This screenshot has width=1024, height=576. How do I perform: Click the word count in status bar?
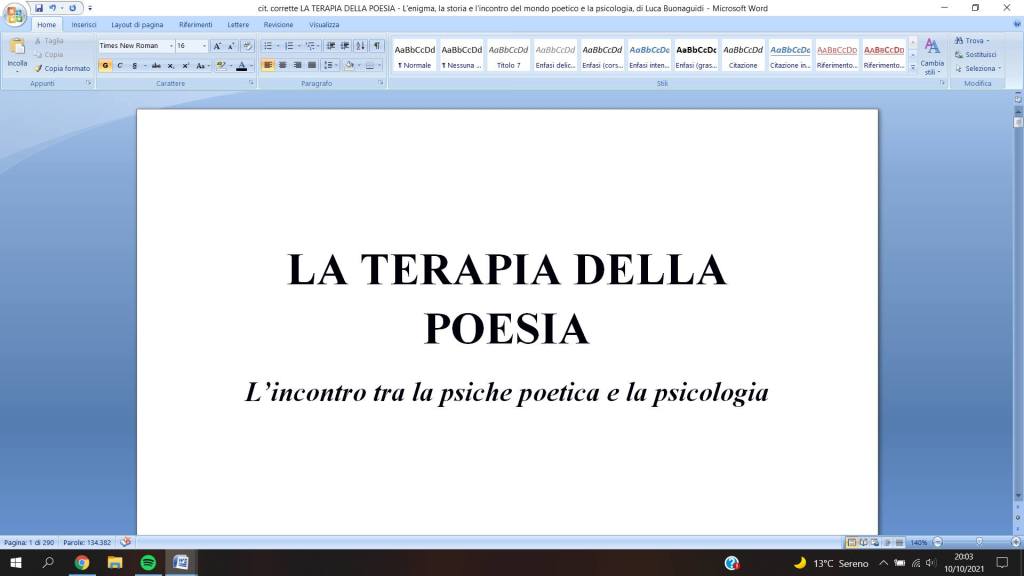click(88, 542)
